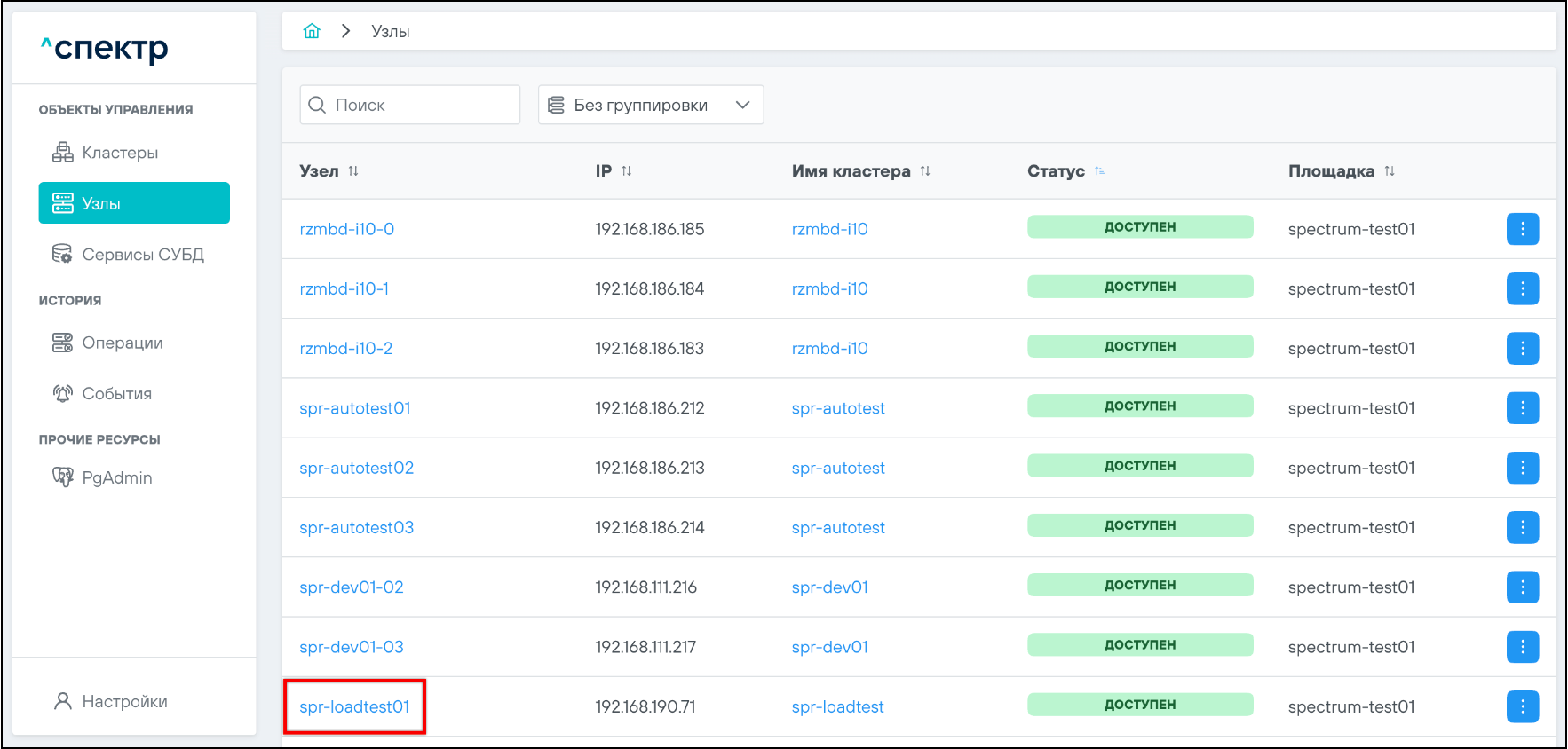Open node spr-loadtest01 link
This screenshot has height=749, width=1568.
click(x=354, y=707)
